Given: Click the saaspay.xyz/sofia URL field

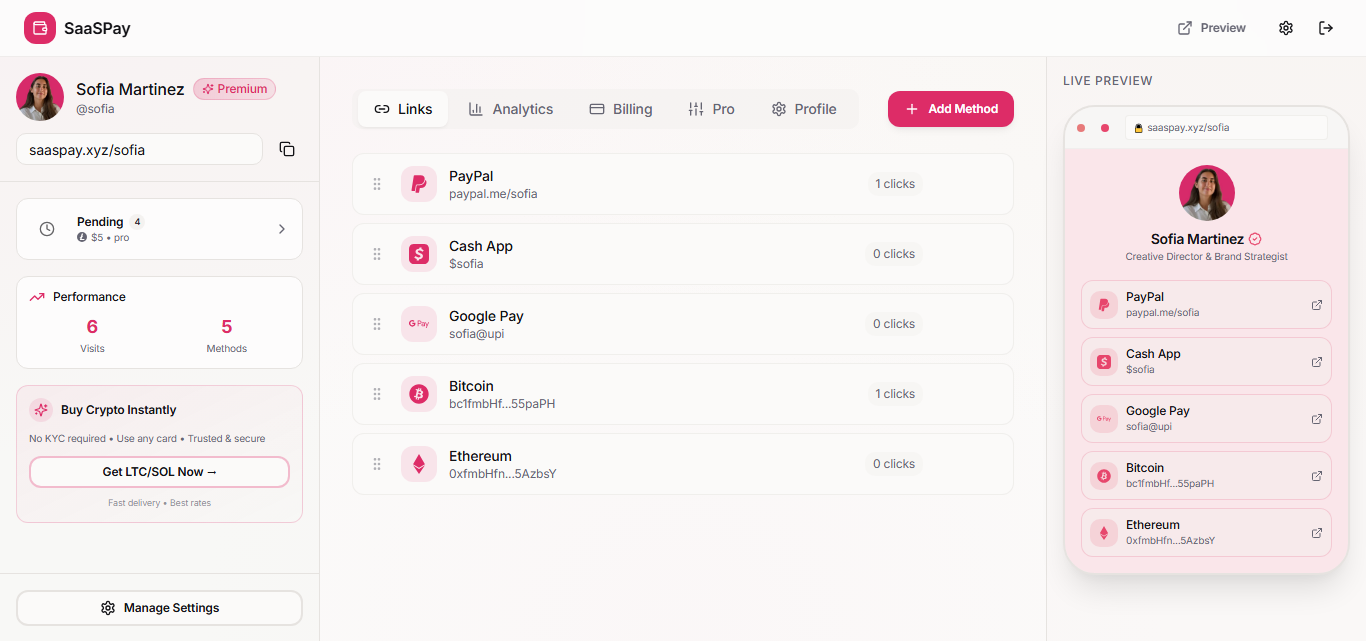Looking at the screenshot, I should coord(139,148).
